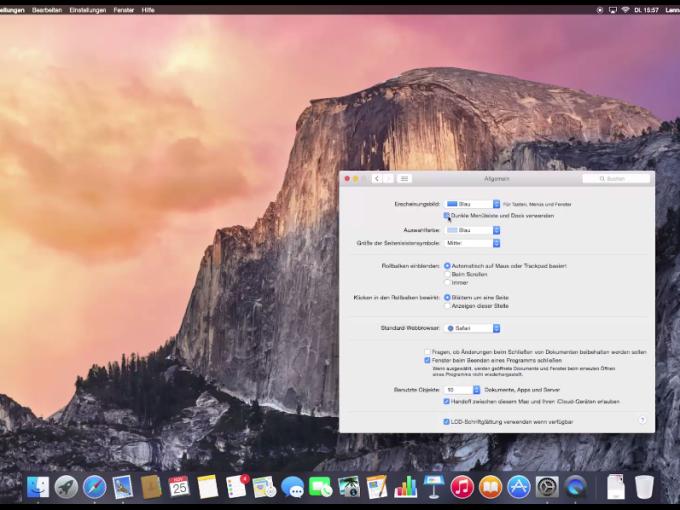
Task: Disable Handoff between Mac and iCloud devices
Action: pyautogui.click(x=446, y=402)
